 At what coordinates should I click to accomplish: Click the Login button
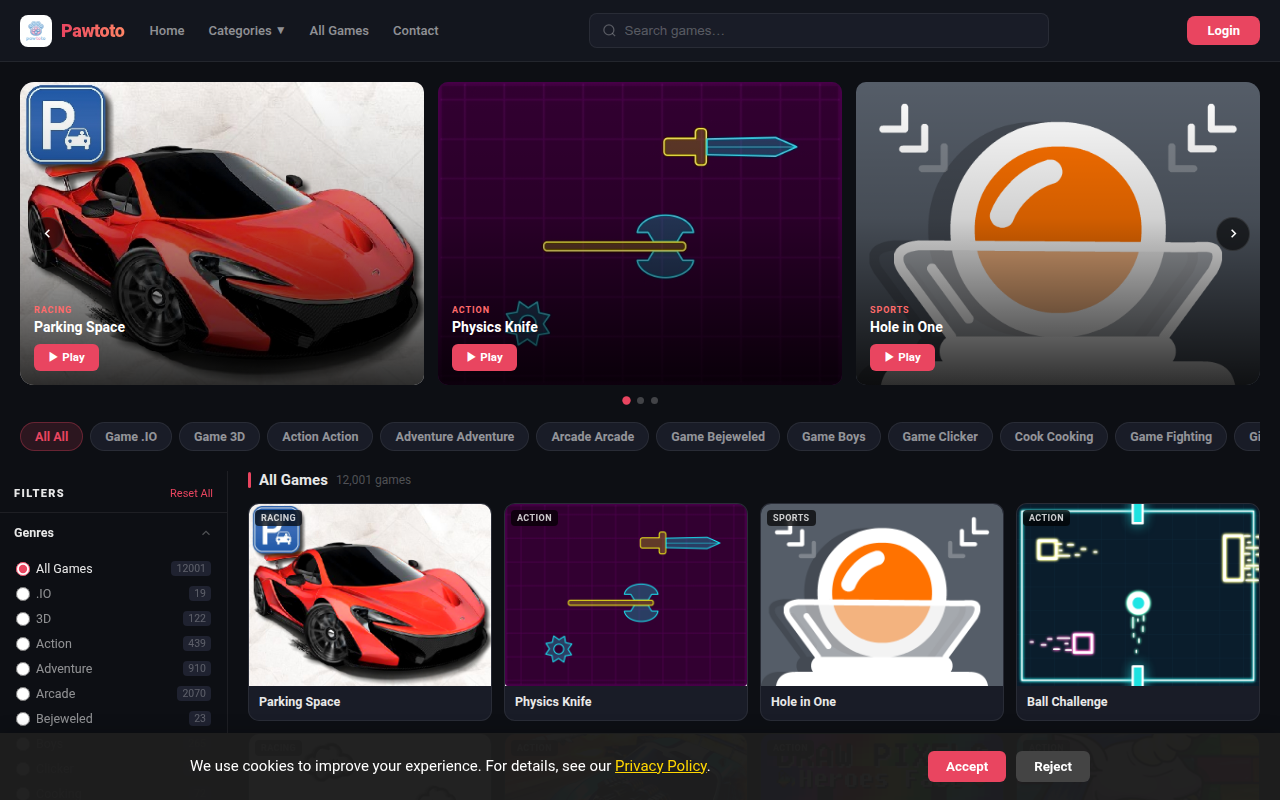[x=1223, y=31]
